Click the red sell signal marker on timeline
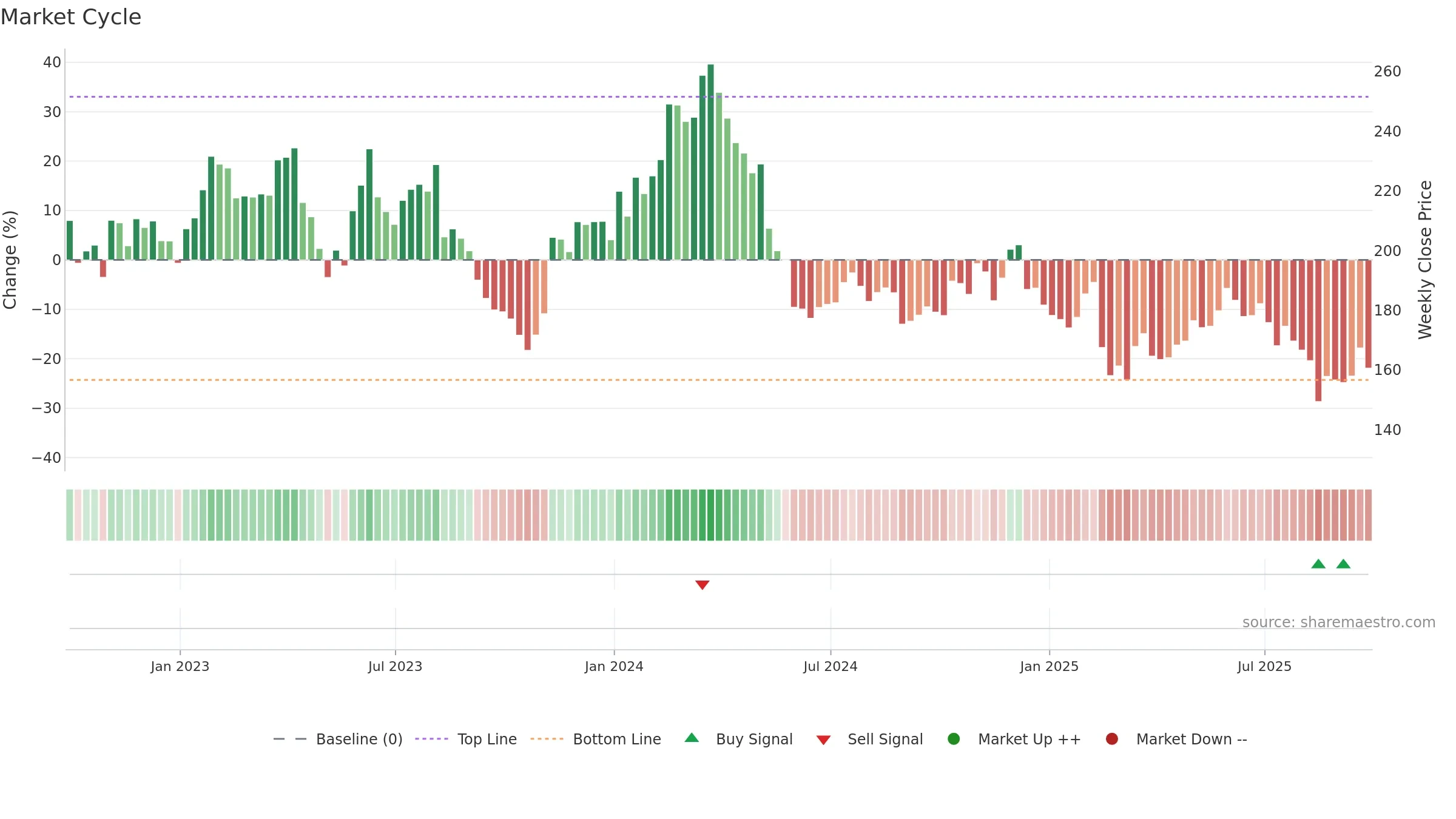Screen dimensions: 1456x819 click(703, 585)
